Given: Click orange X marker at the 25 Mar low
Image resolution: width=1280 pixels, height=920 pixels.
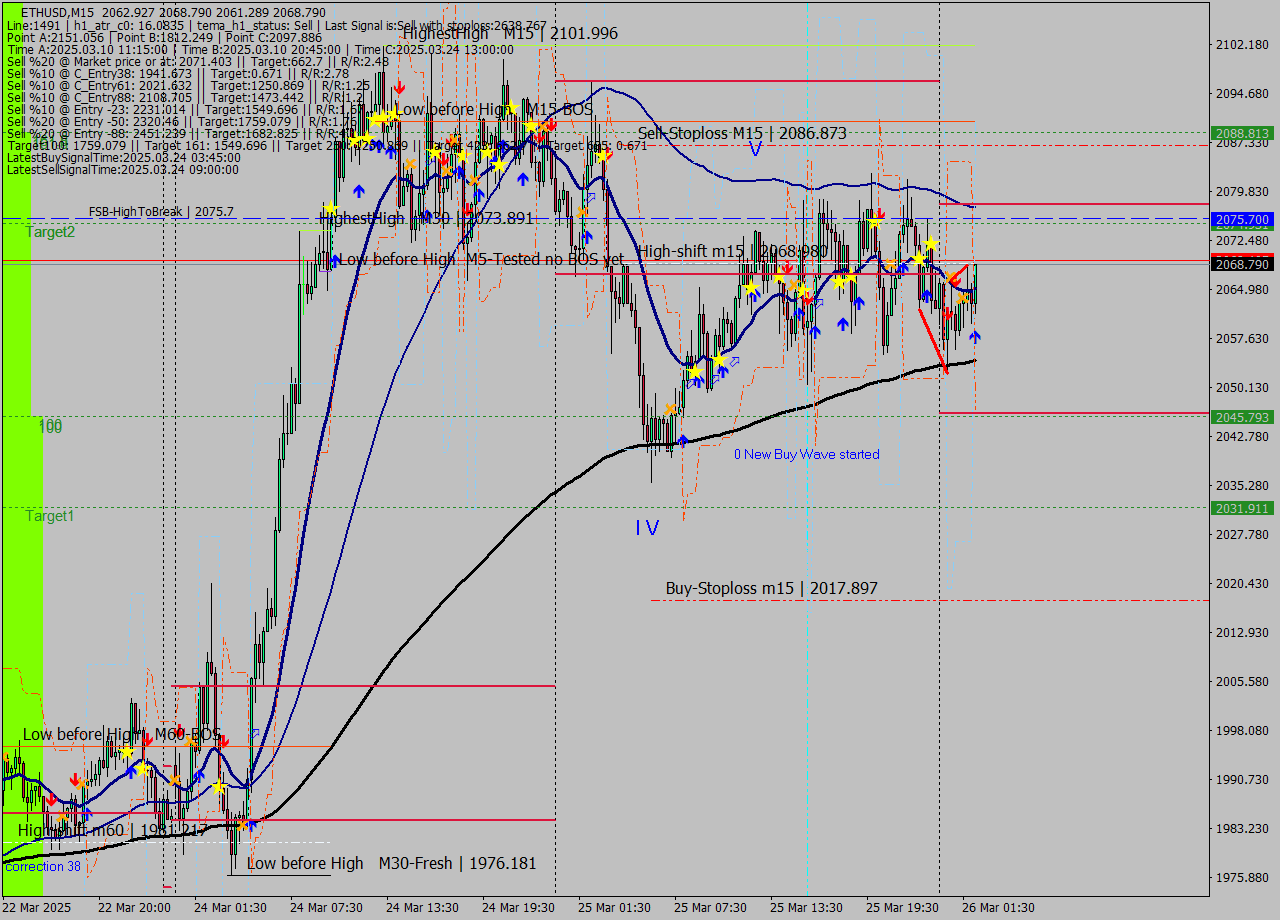Looking at the screenshot, I should click(670, 410).
